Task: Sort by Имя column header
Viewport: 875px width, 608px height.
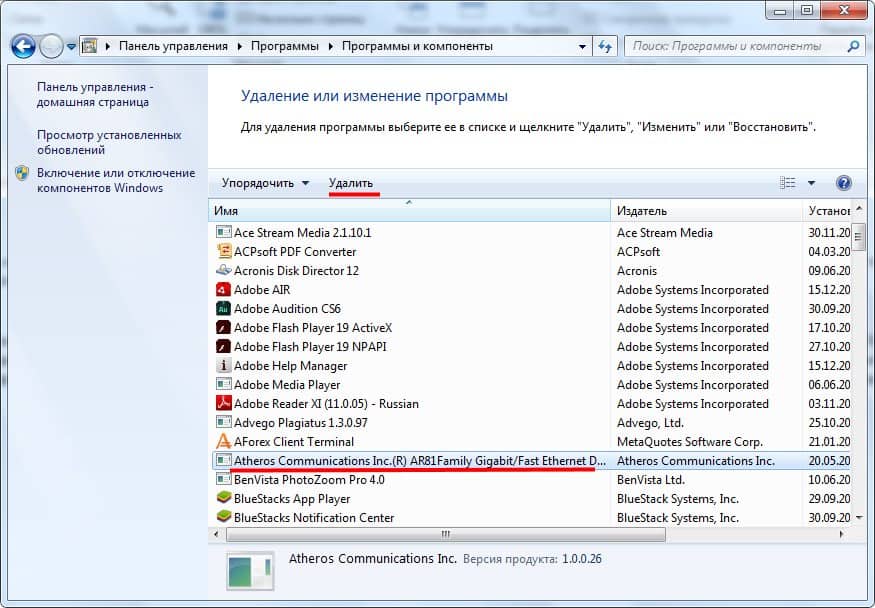Action: 410,211
